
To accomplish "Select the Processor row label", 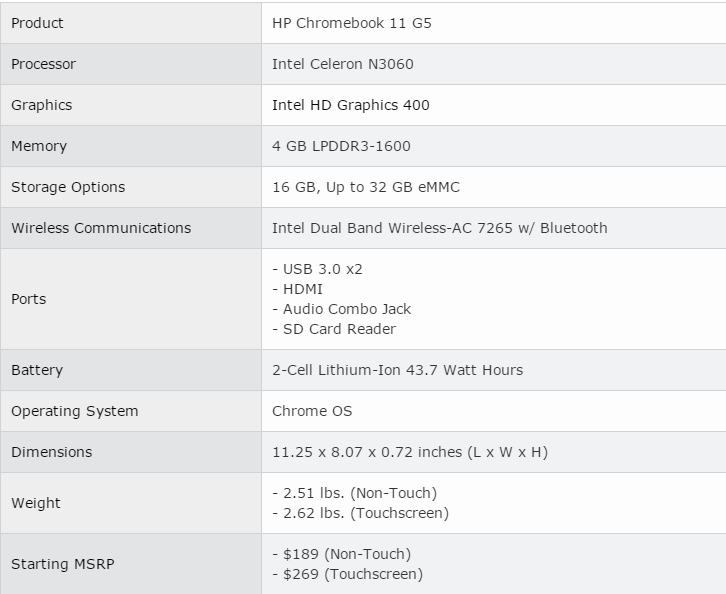I will tap(43, 64).
